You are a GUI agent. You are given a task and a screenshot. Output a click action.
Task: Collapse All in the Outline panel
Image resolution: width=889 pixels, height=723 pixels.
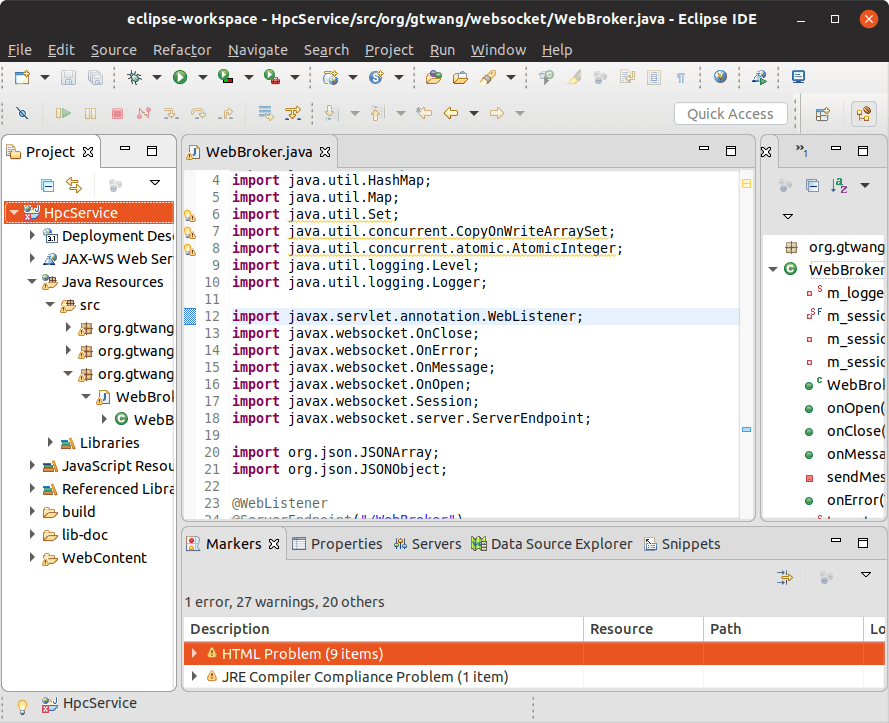[811, 185]
